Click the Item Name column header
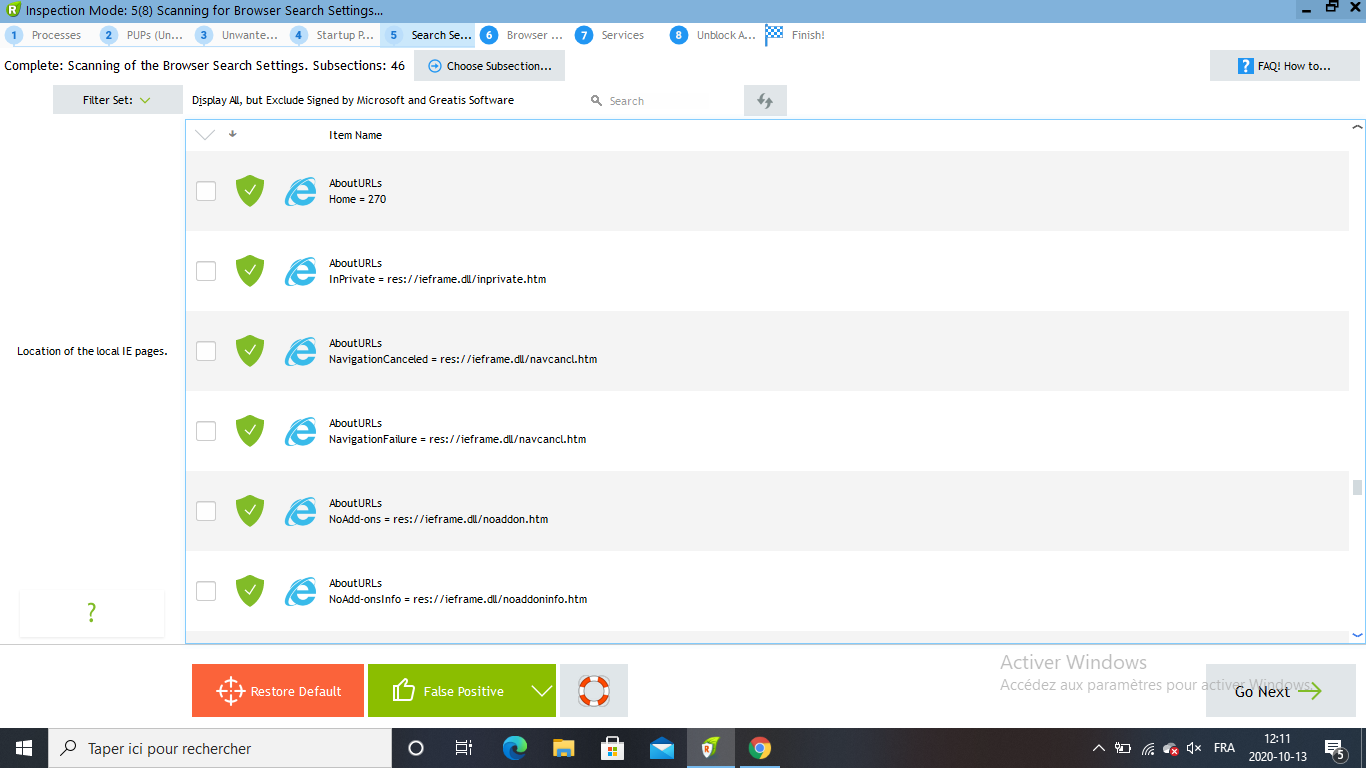The image size is (1366, 768). (x=355, y=135)
